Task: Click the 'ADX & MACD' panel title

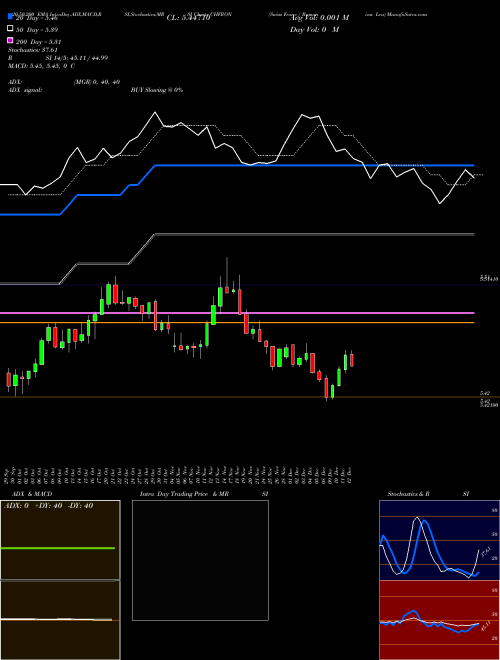Action: point(32,494)
